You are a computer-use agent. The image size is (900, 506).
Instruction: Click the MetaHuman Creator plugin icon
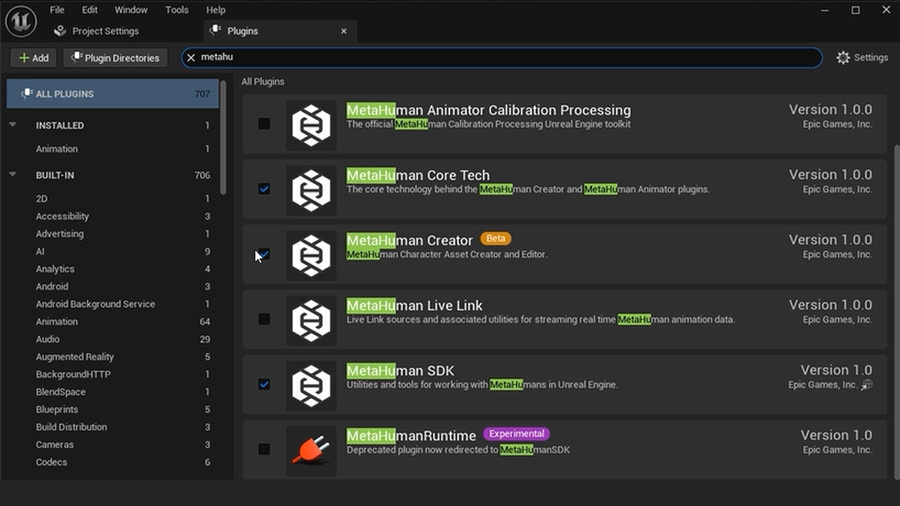[x=311, y=255]
